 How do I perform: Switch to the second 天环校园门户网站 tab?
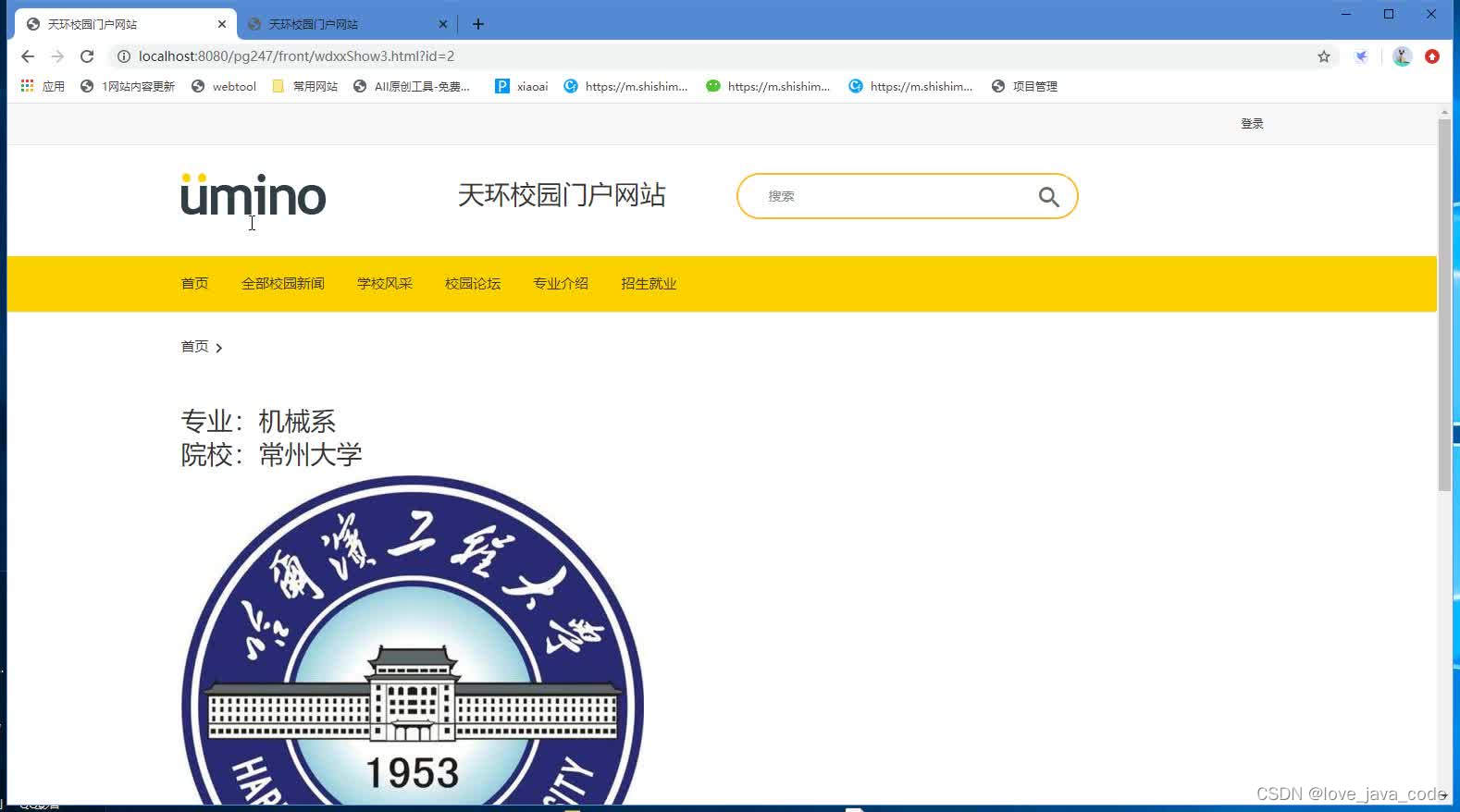coord(347,24)
